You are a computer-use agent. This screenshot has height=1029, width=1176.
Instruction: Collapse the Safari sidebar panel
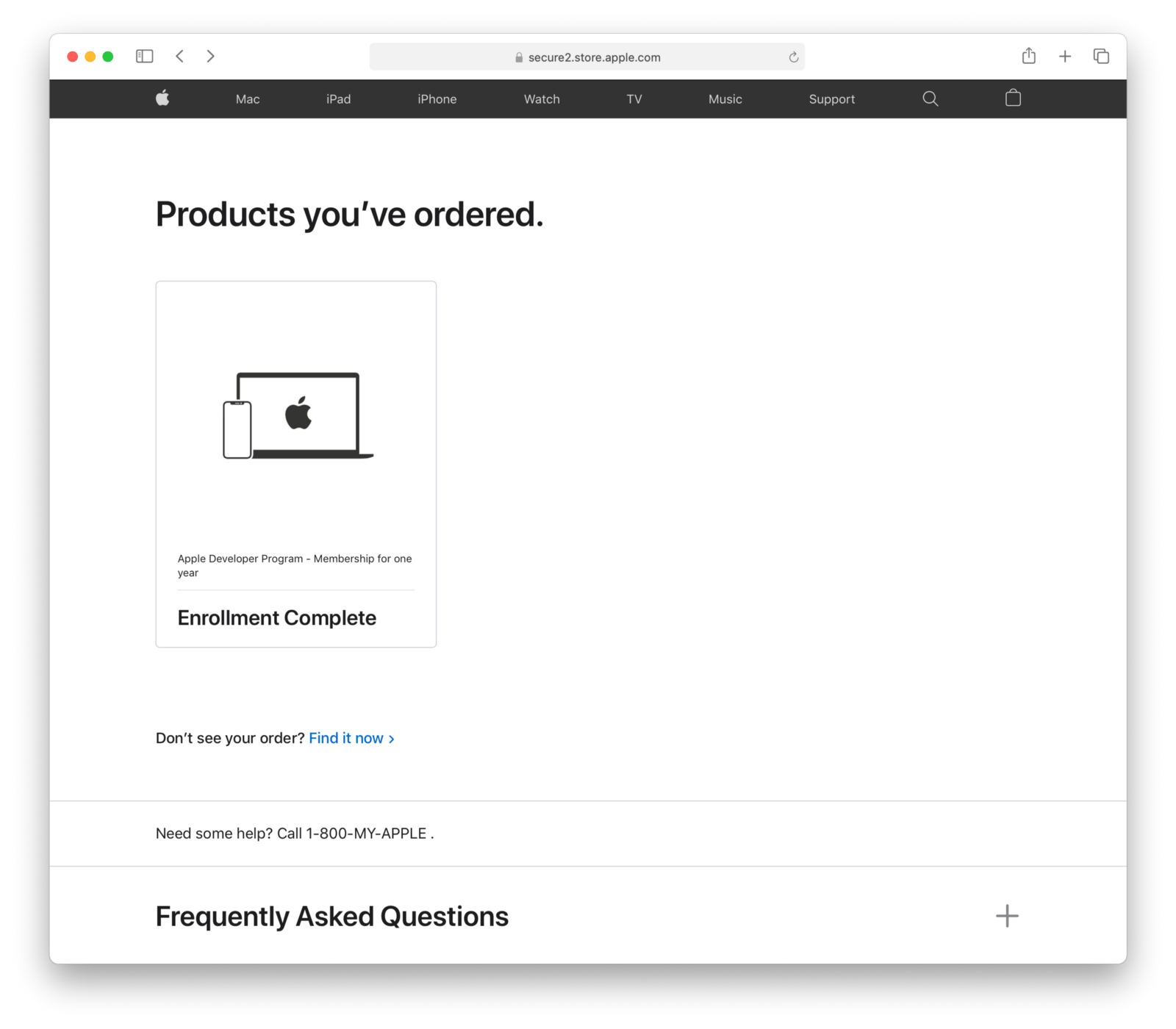tap(144, 56)
